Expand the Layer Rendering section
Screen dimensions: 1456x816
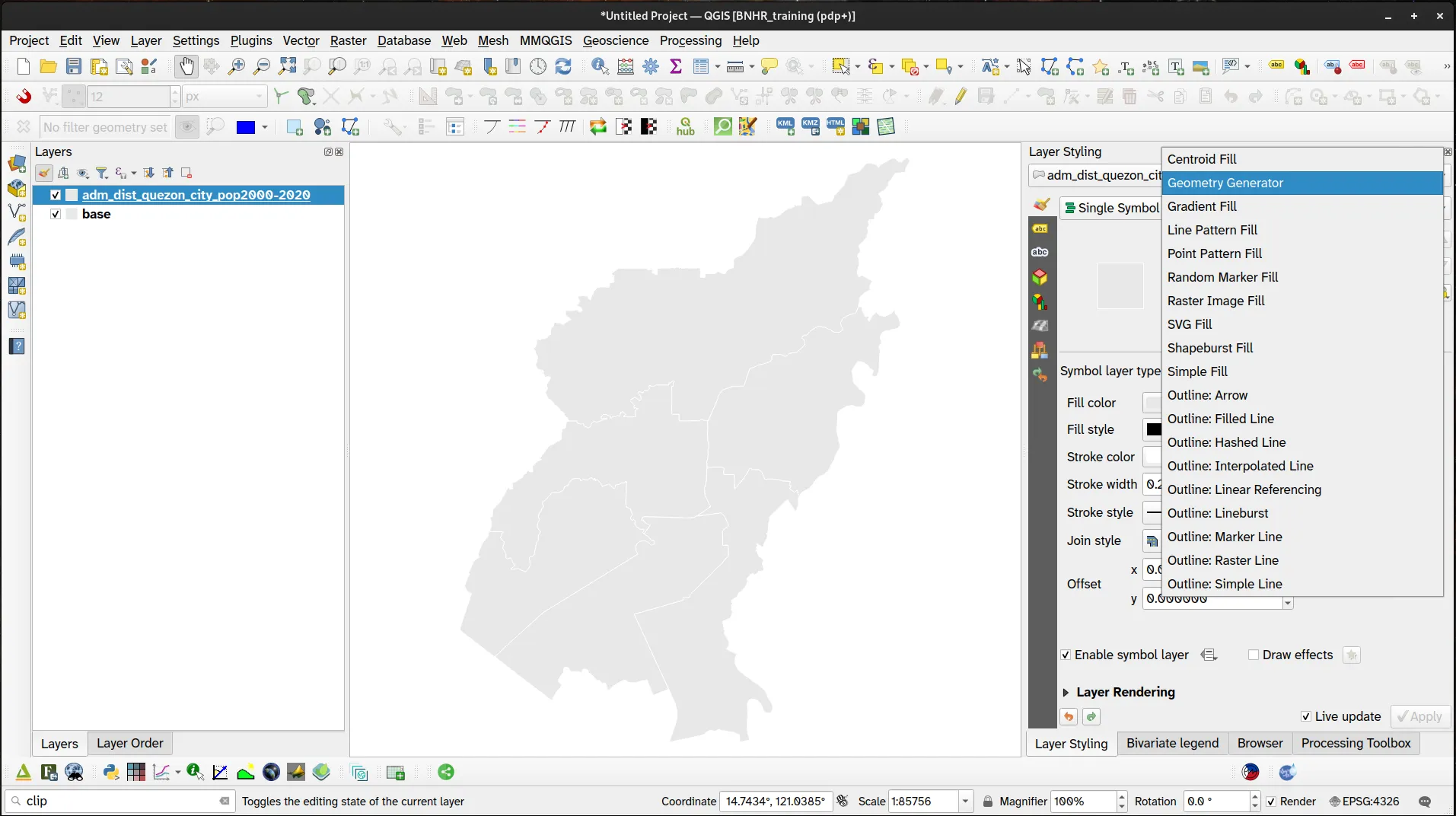pyautogui.click(x=1066, y=693)
